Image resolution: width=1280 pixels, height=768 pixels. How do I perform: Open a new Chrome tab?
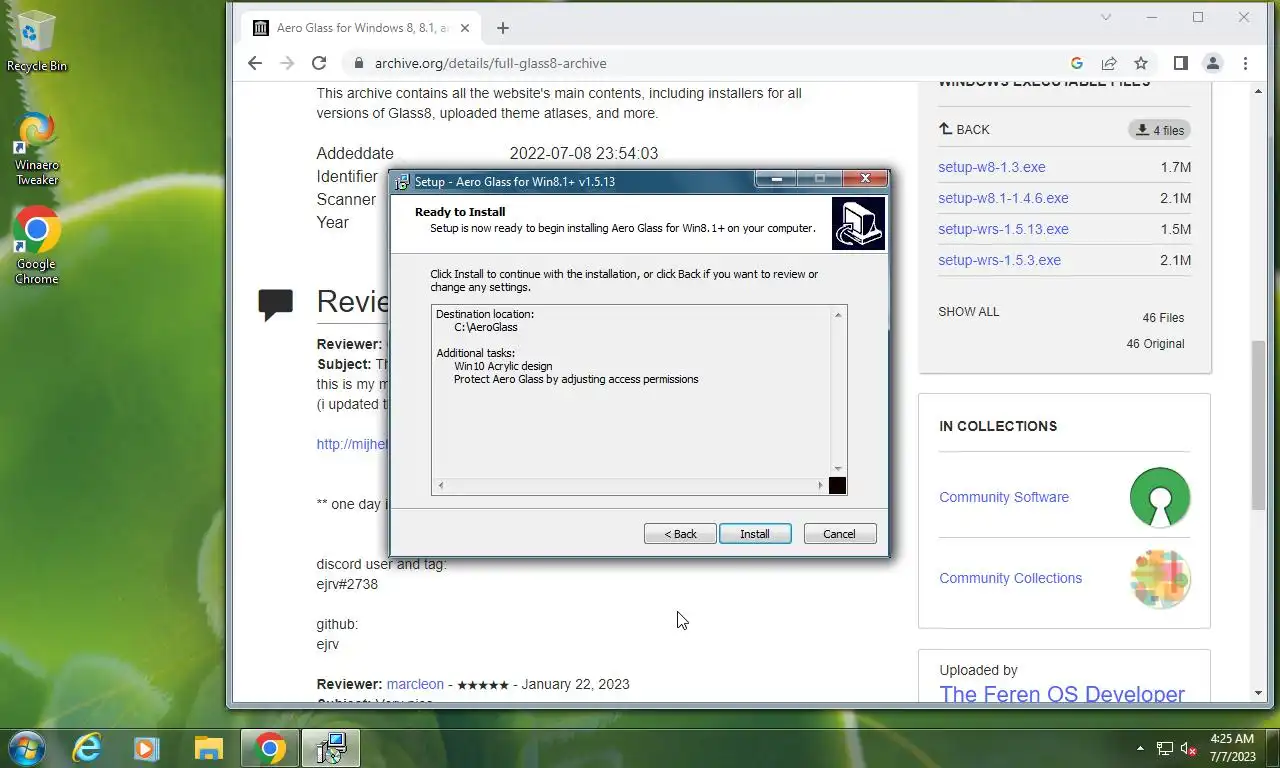point(503,28)
